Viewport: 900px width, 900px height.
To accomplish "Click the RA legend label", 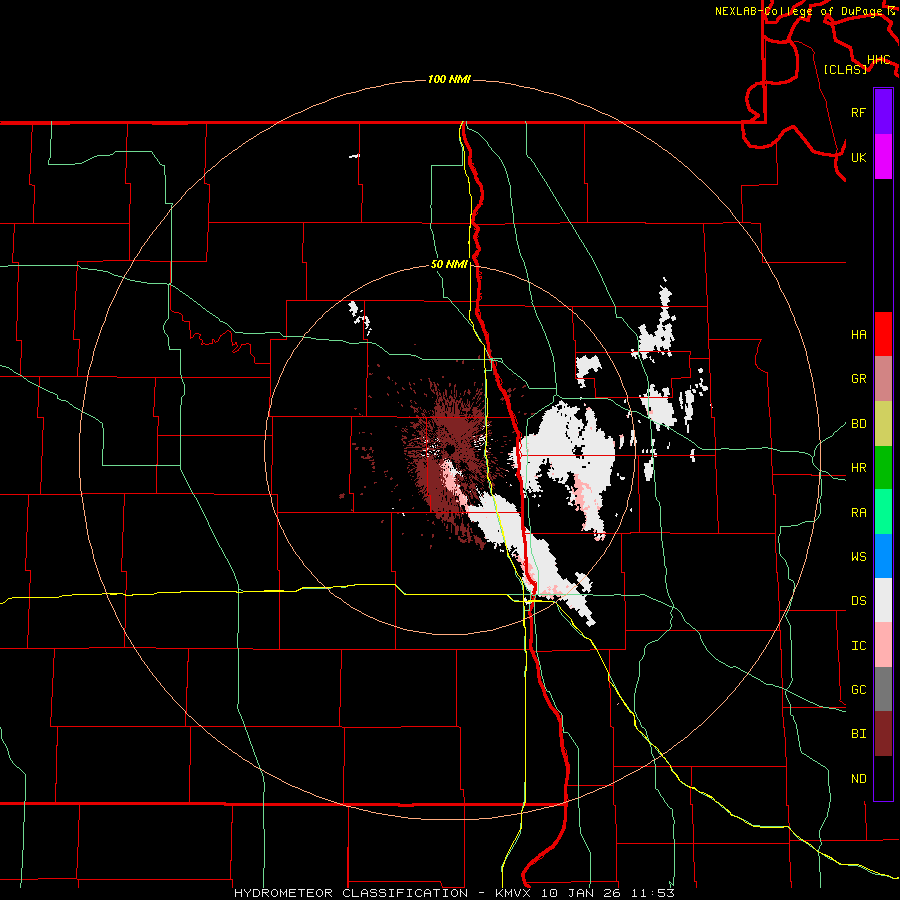I will pyautogui.click(x=858, y=513).
